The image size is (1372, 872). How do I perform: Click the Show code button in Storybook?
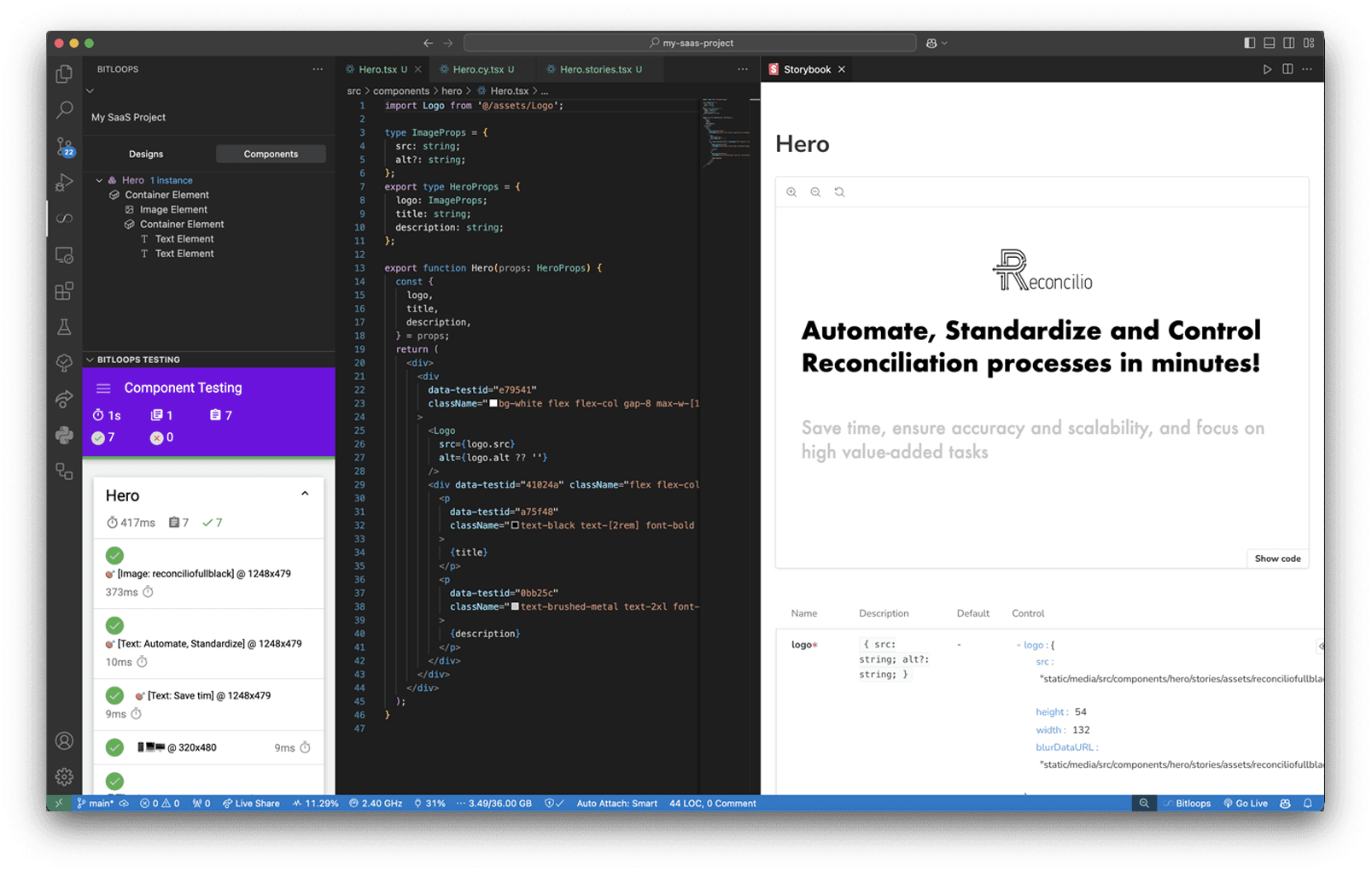click(1276, 558)
